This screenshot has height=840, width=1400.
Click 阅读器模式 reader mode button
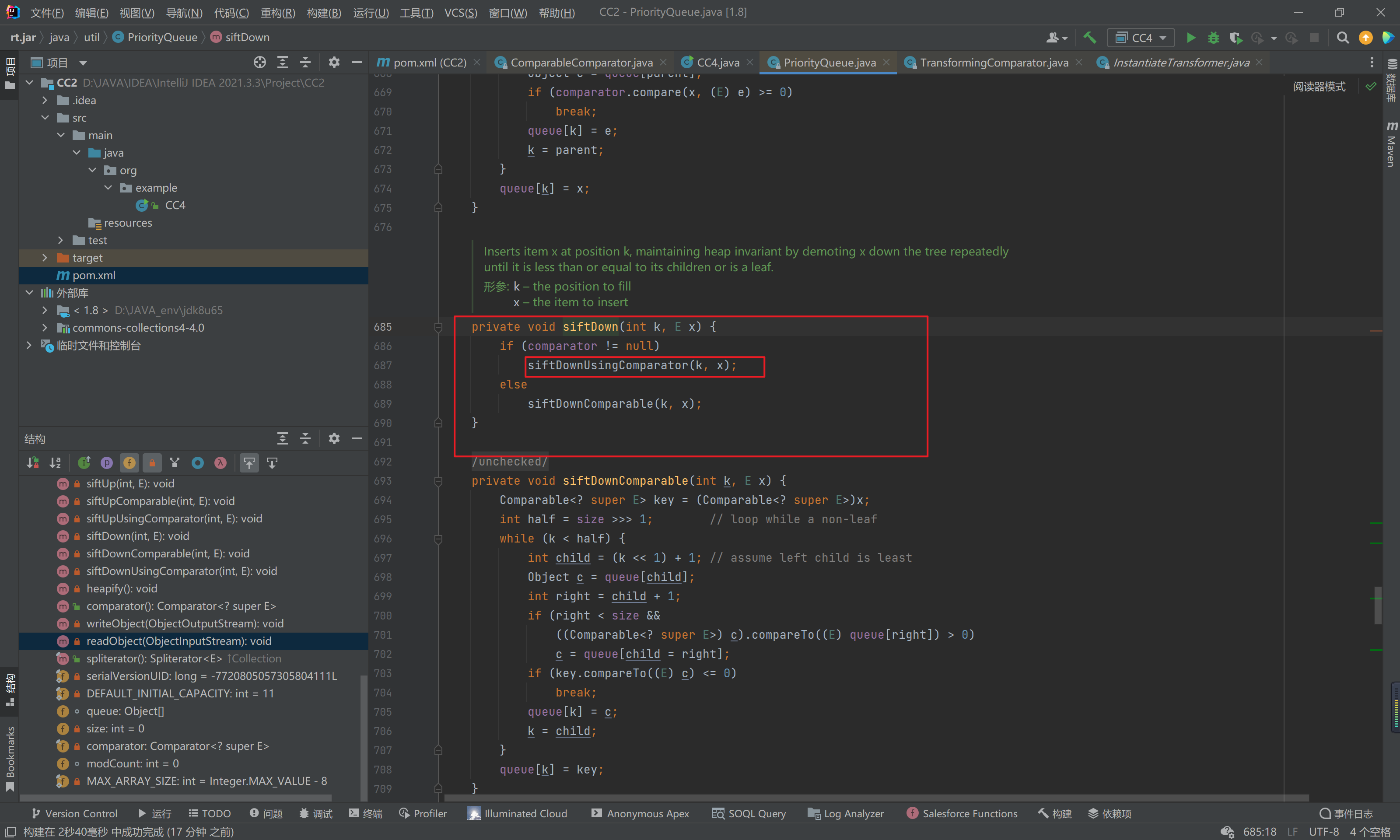click(x=1319, y=87)
